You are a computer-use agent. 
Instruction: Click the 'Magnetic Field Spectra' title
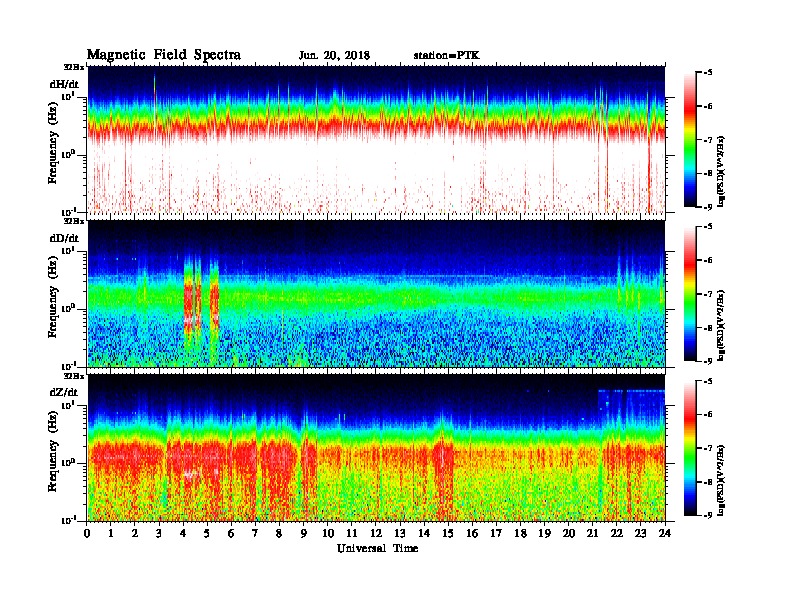tap(164, 55)
